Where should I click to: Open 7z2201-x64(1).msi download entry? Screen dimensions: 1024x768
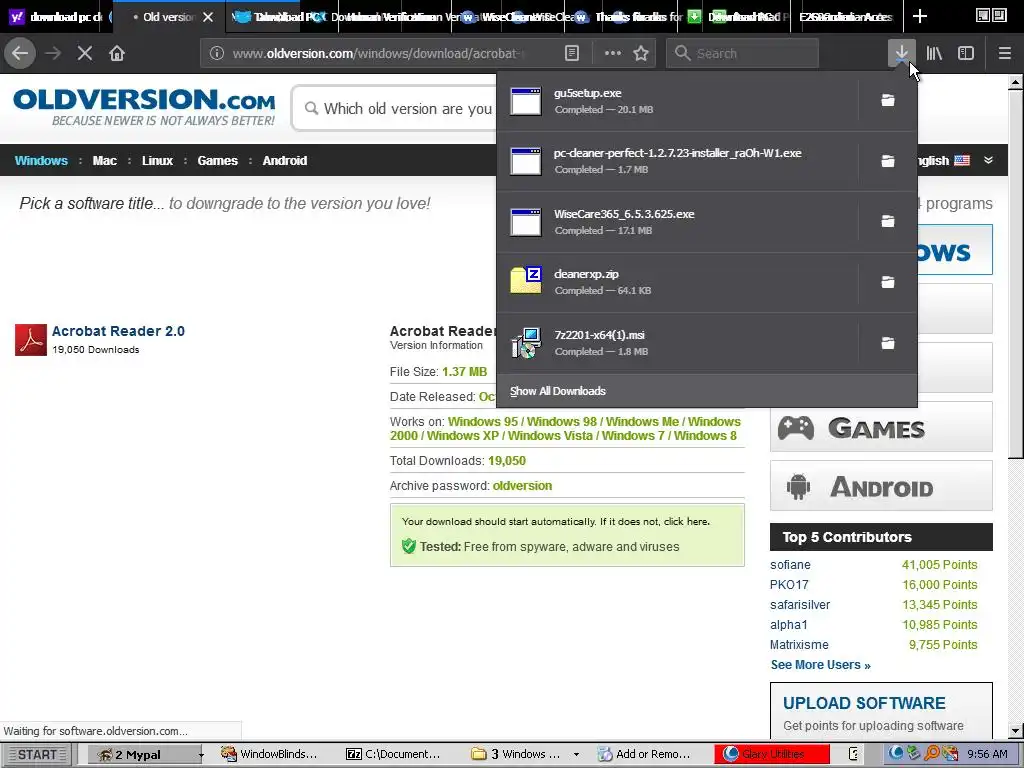(x=678, y=343)
